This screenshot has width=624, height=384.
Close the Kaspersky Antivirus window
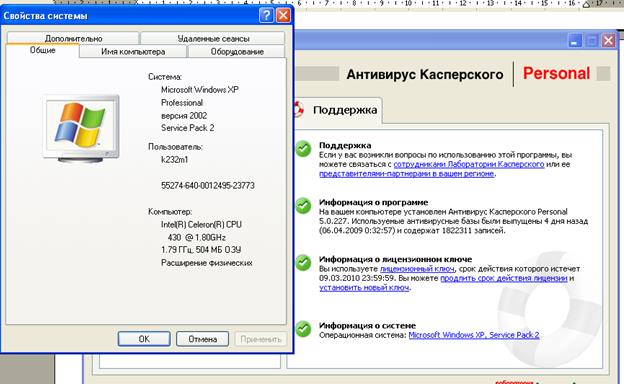(x=608, y=41)
